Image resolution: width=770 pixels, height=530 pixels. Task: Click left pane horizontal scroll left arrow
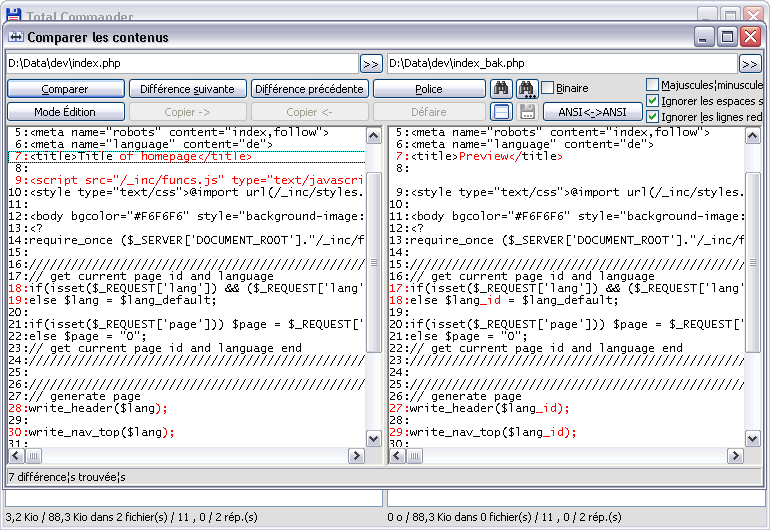[x=16, y=456]
